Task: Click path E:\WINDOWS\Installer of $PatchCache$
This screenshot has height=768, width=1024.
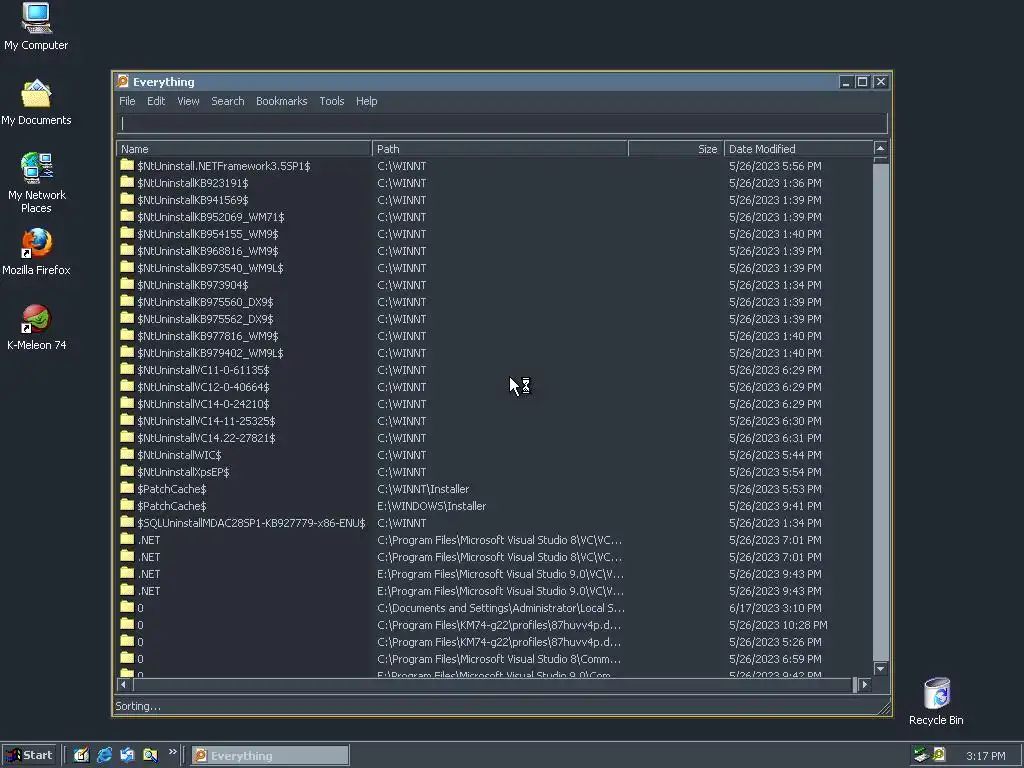Action: click(x=432, y=505)
